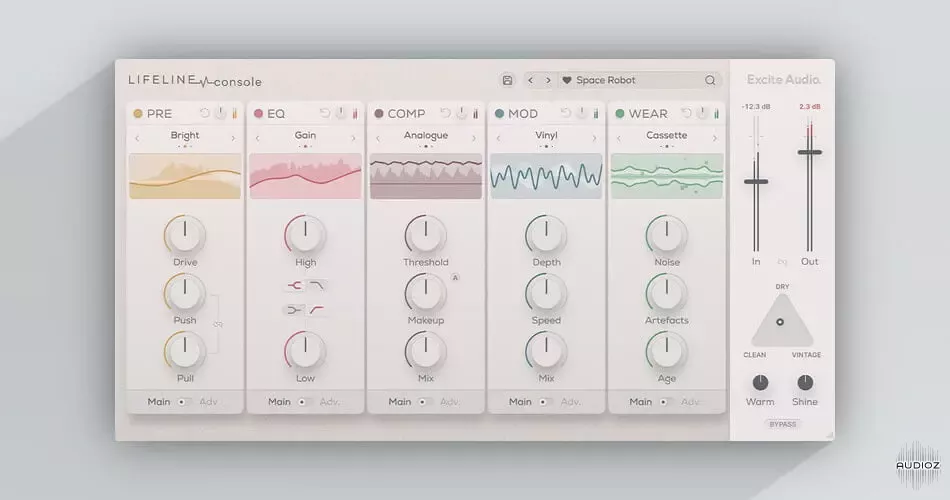Select the bell shape icon above Low knob
The height and width of the screenshot is (500, 950).
pyautogui.click(x=294, y=310)
